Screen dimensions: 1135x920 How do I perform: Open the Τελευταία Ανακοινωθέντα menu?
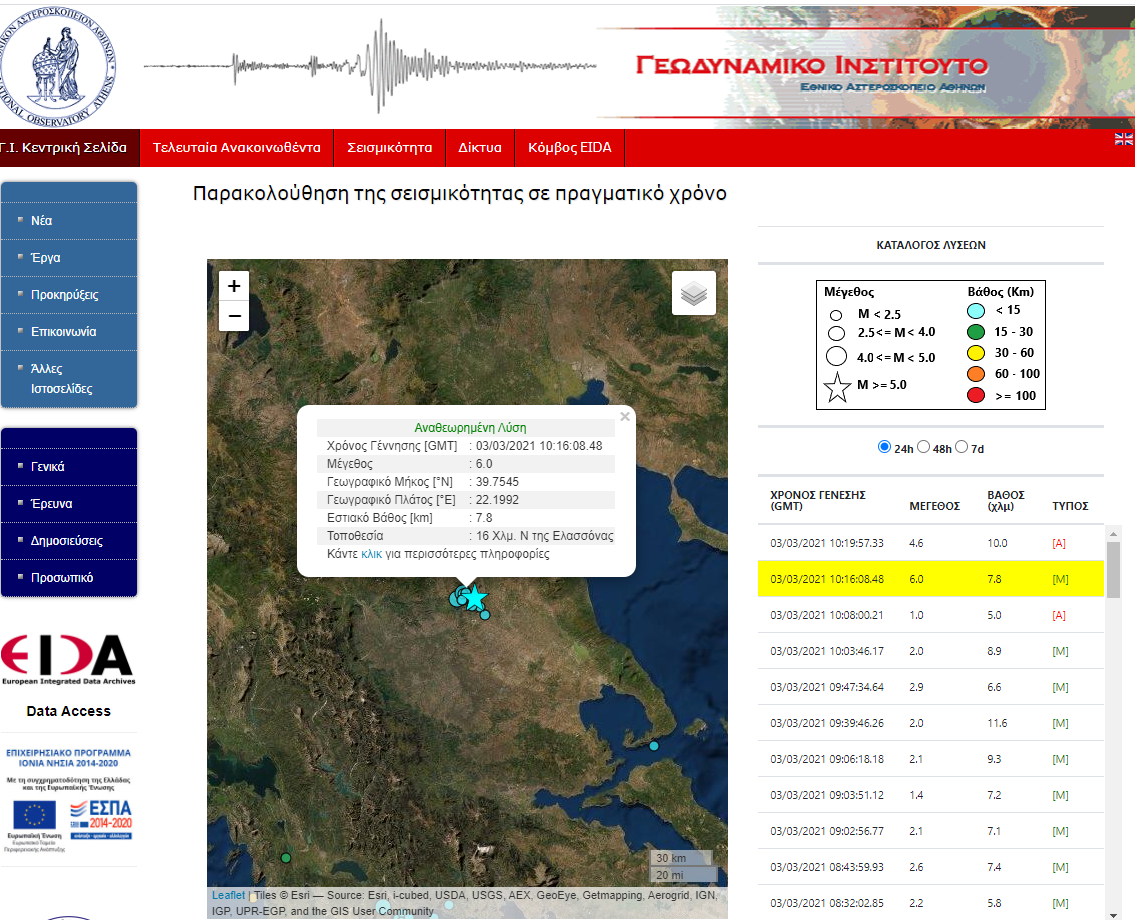236,148
